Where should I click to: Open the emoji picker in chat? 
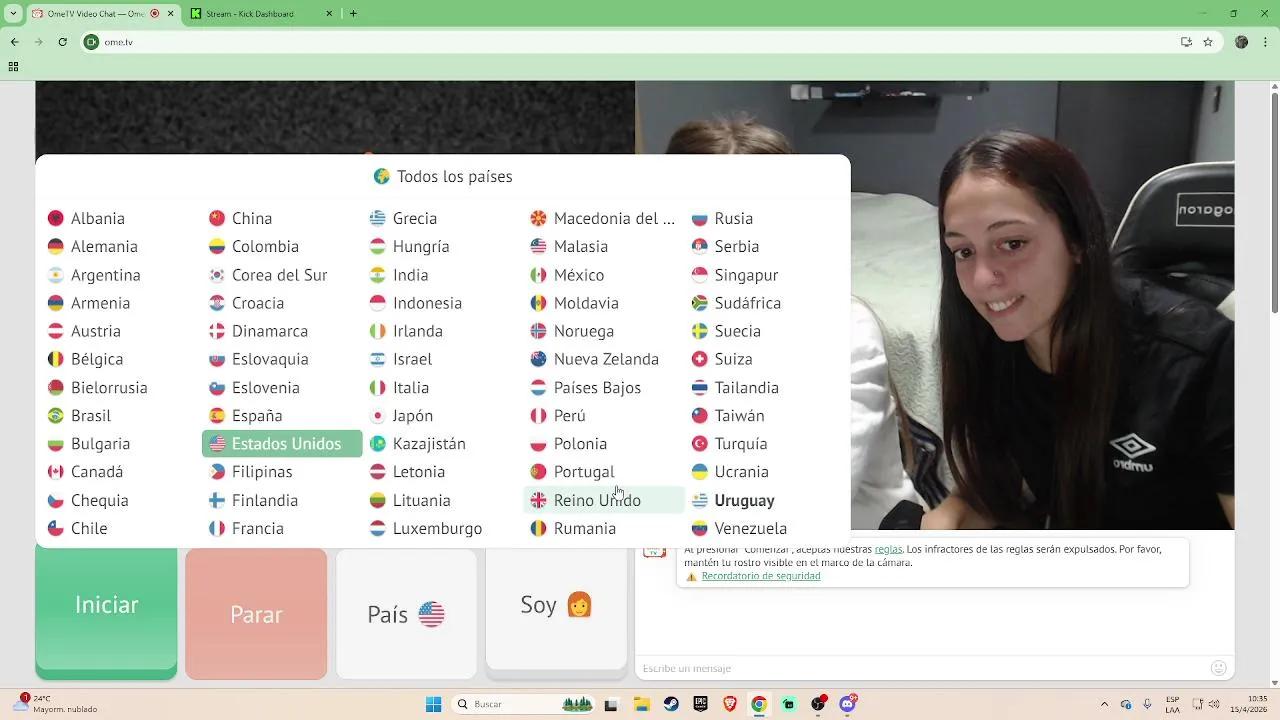(x=1217, y=668)
